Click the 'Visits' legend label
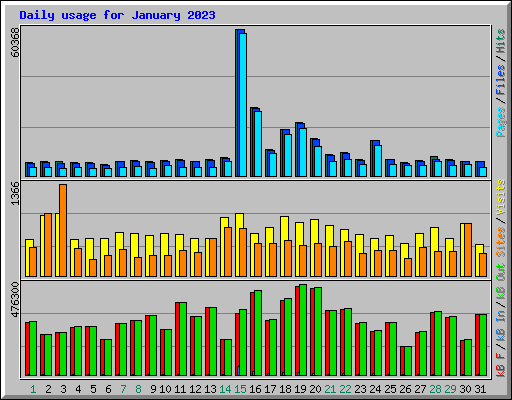 coord(501,197)
